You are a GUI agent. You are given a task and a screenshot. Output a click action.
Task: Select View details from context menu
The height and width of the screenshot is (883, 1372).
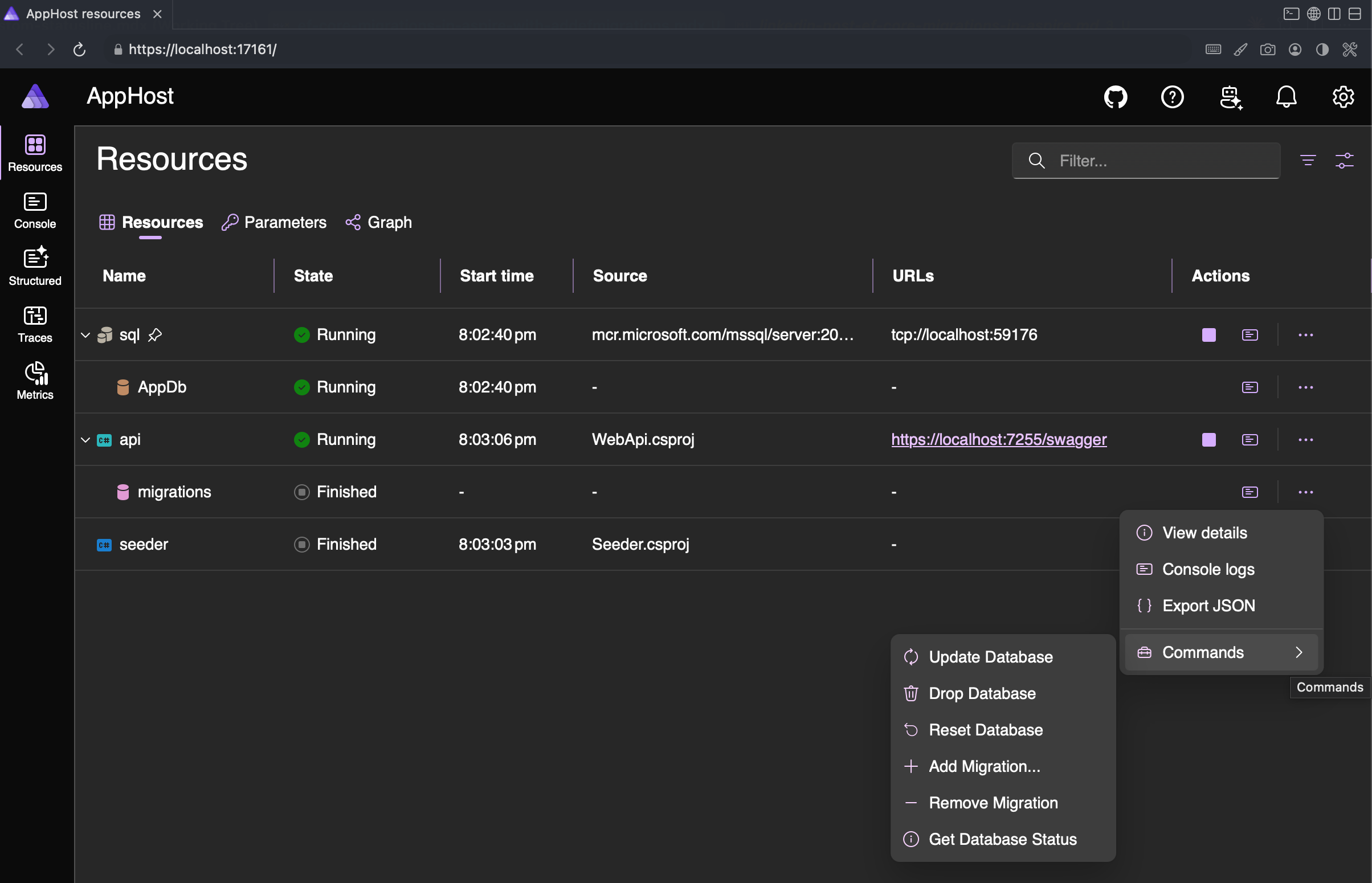[1221, 533]
